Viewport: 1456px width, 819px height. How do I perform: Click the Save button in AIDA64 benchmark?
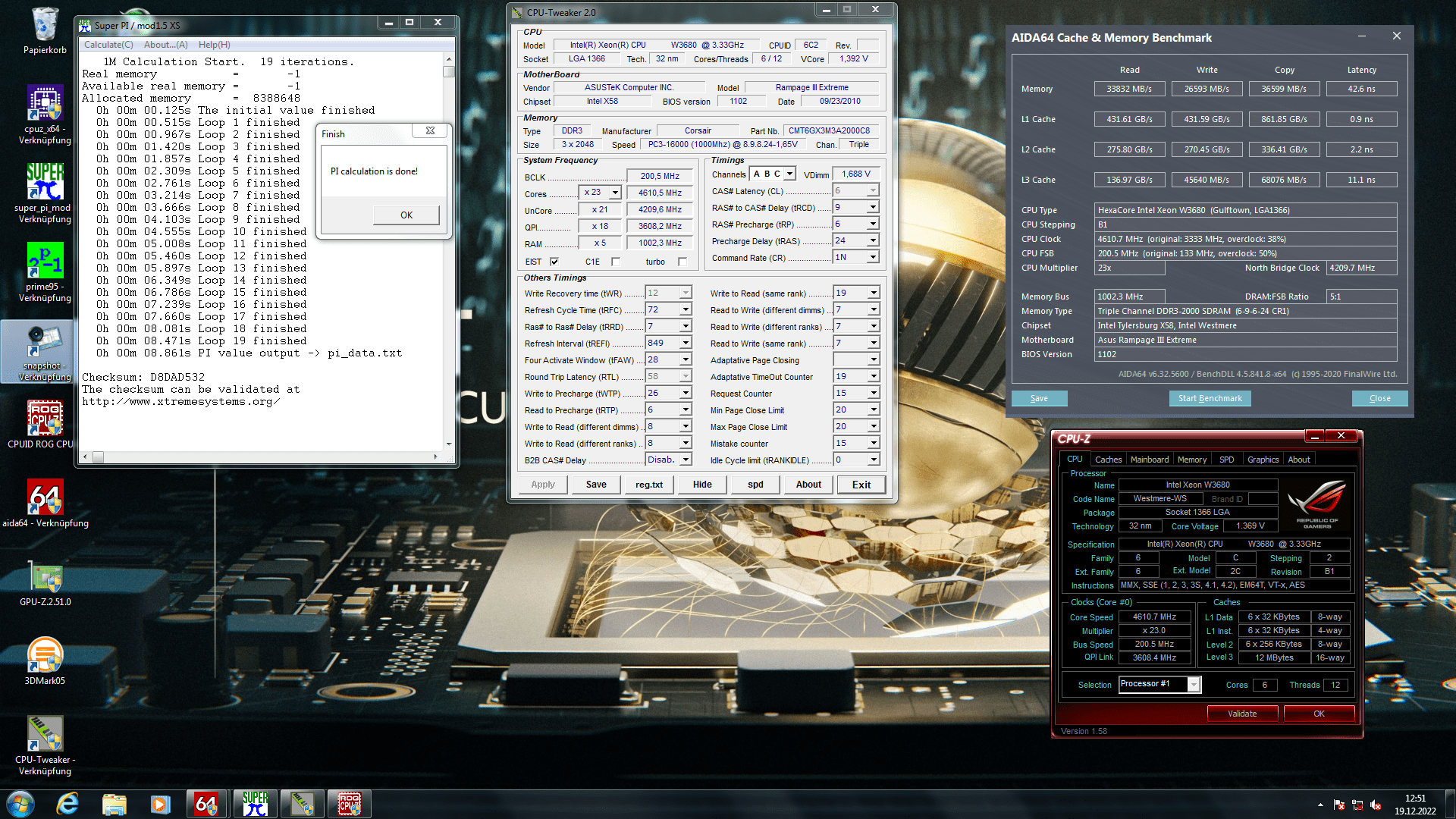pyautogui.click(x=1039, y=398)
